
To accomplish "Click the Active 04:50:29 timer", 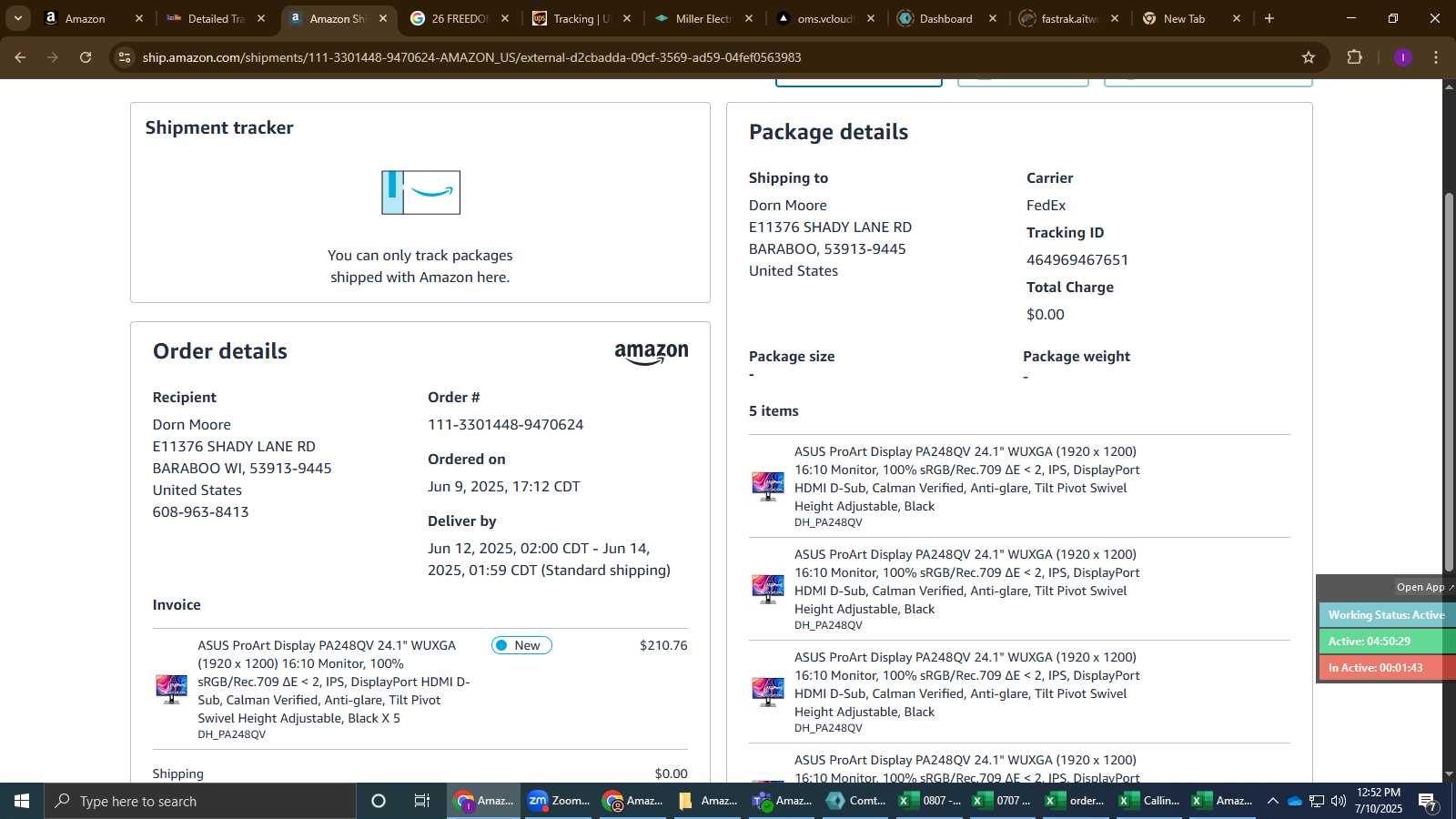I will (x=1387, y=642).
